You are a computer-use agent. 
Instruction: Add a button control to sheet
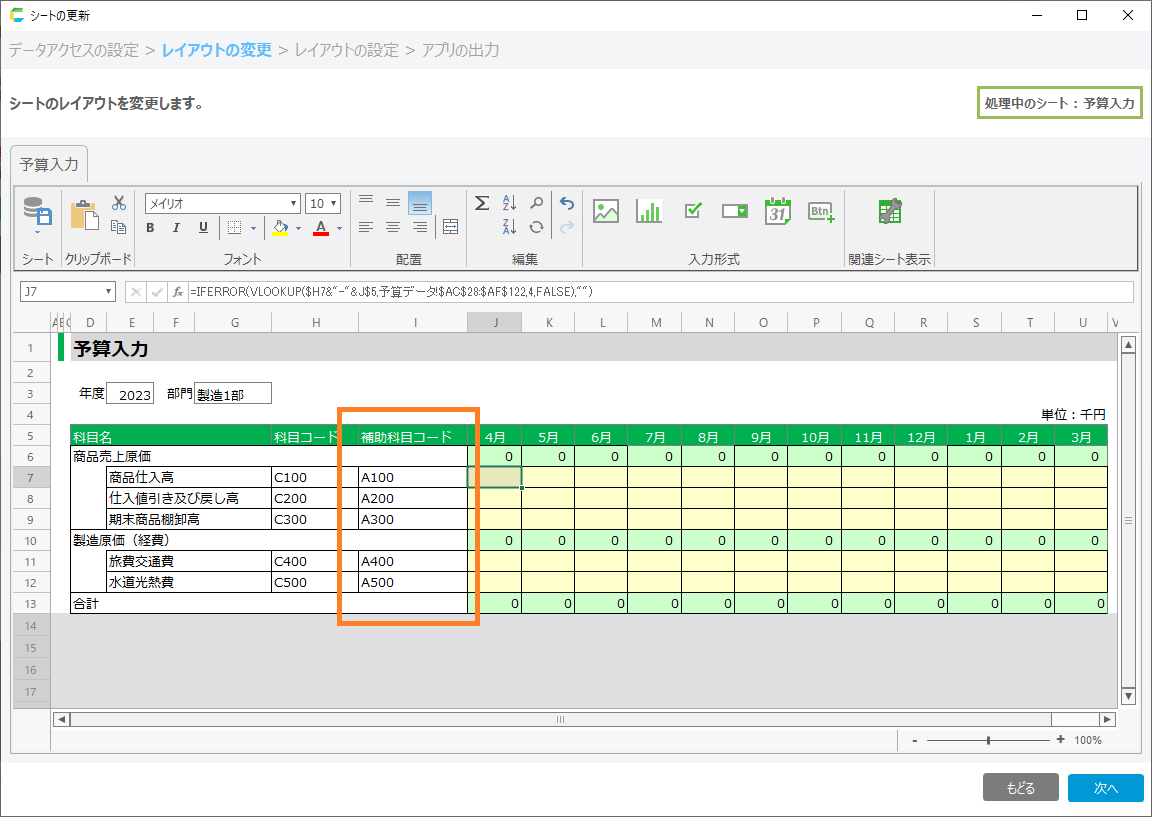coord(821,211)
